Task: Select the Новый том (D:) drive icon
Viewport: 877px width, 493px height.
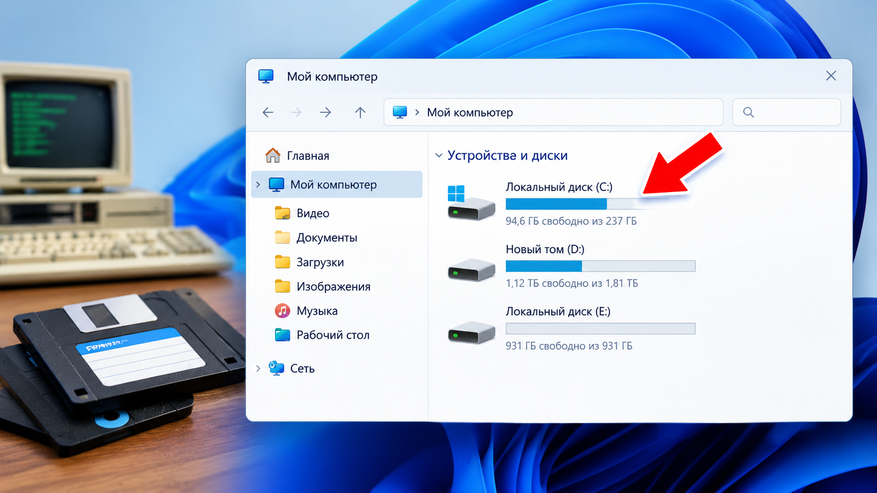Action: [471, 270]
